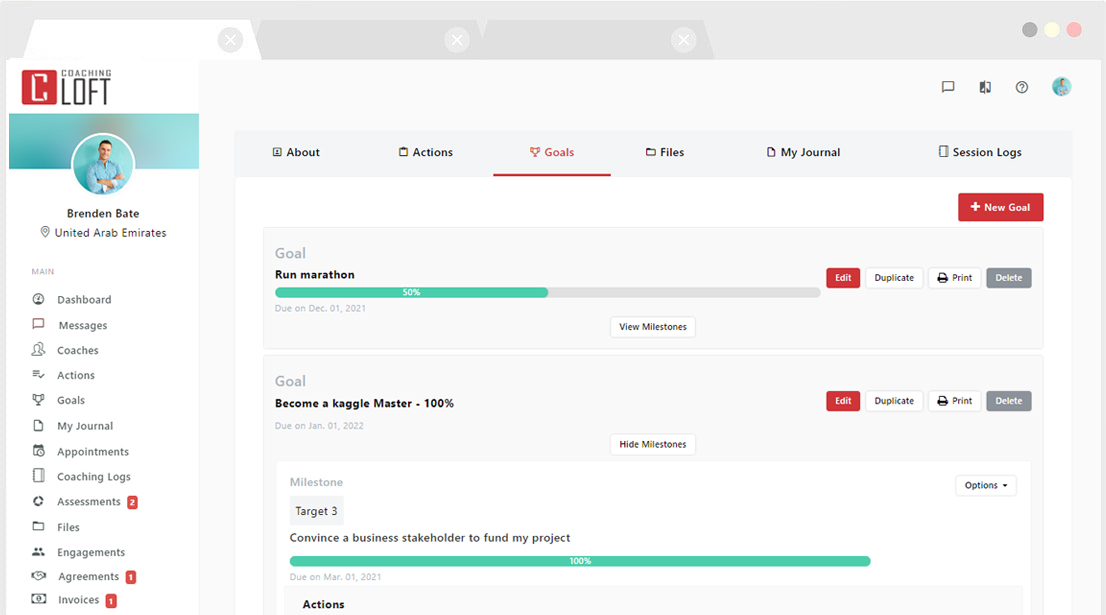Open the Assessments sidebar icon
1106x615 pixels.
click(x=39, y=502)
